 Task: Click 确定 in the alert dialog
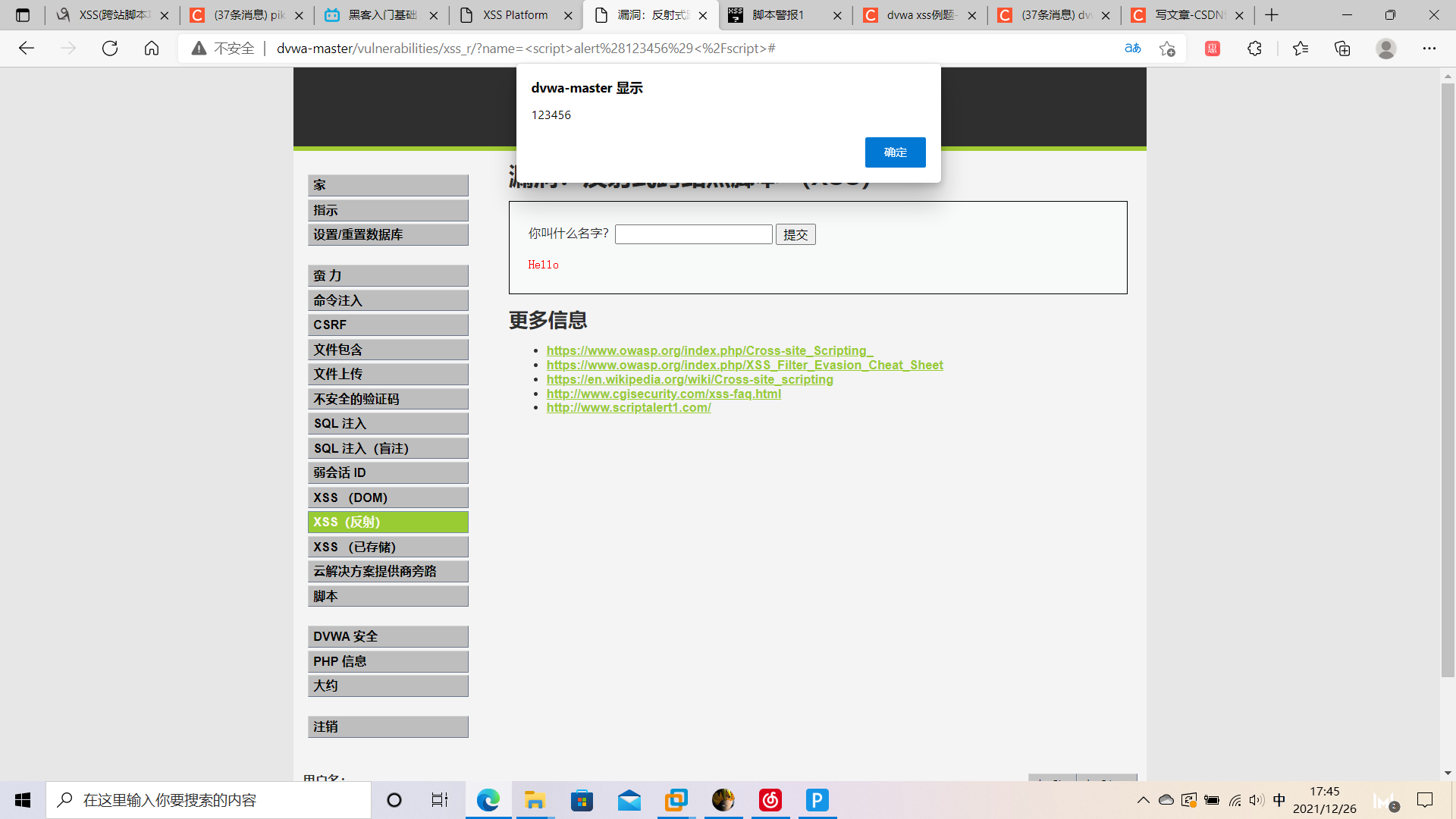(x=895, y=152)
